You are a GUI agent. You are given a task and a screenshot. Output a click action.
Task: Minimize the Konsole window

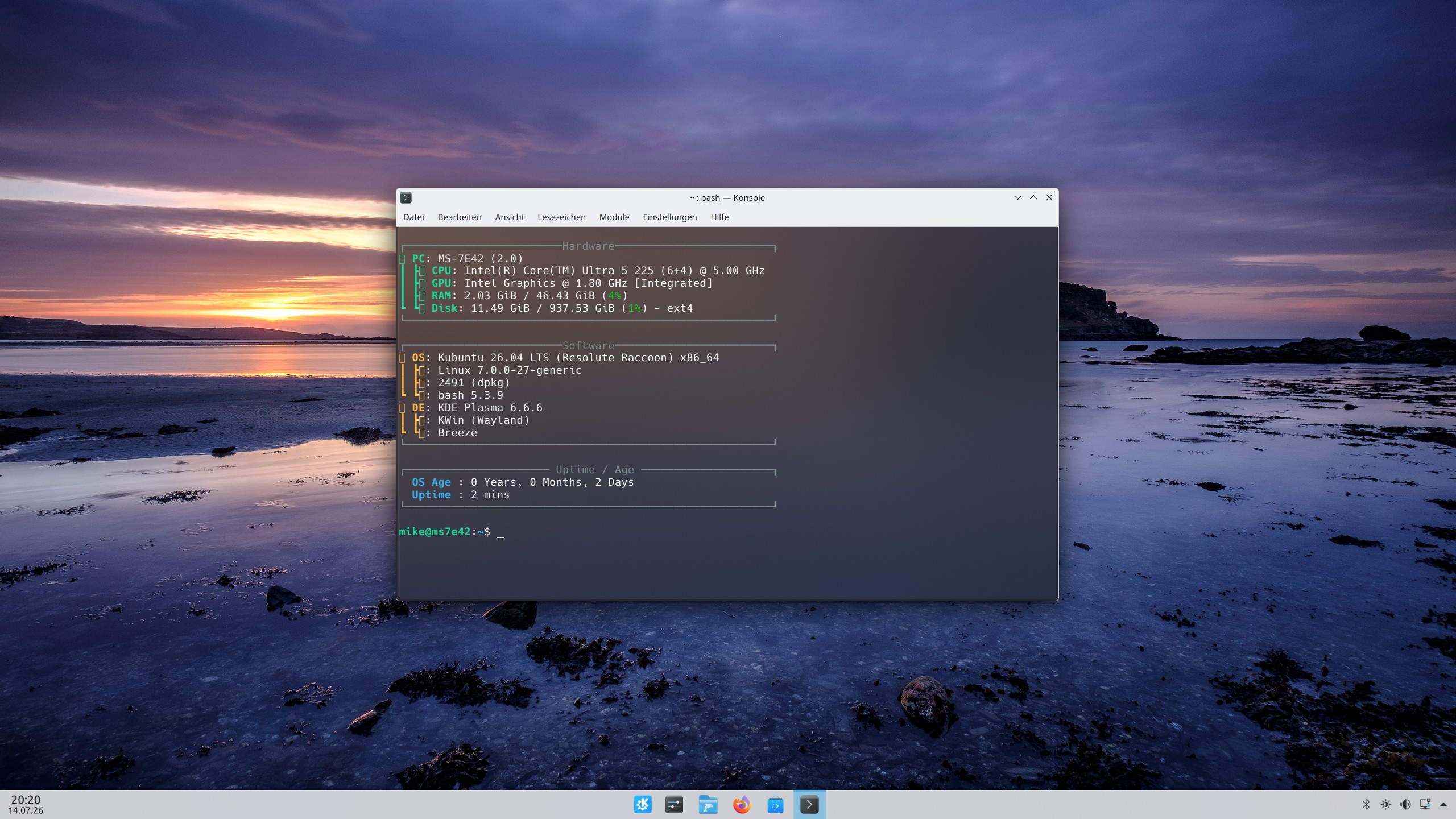pos(1017,197)
